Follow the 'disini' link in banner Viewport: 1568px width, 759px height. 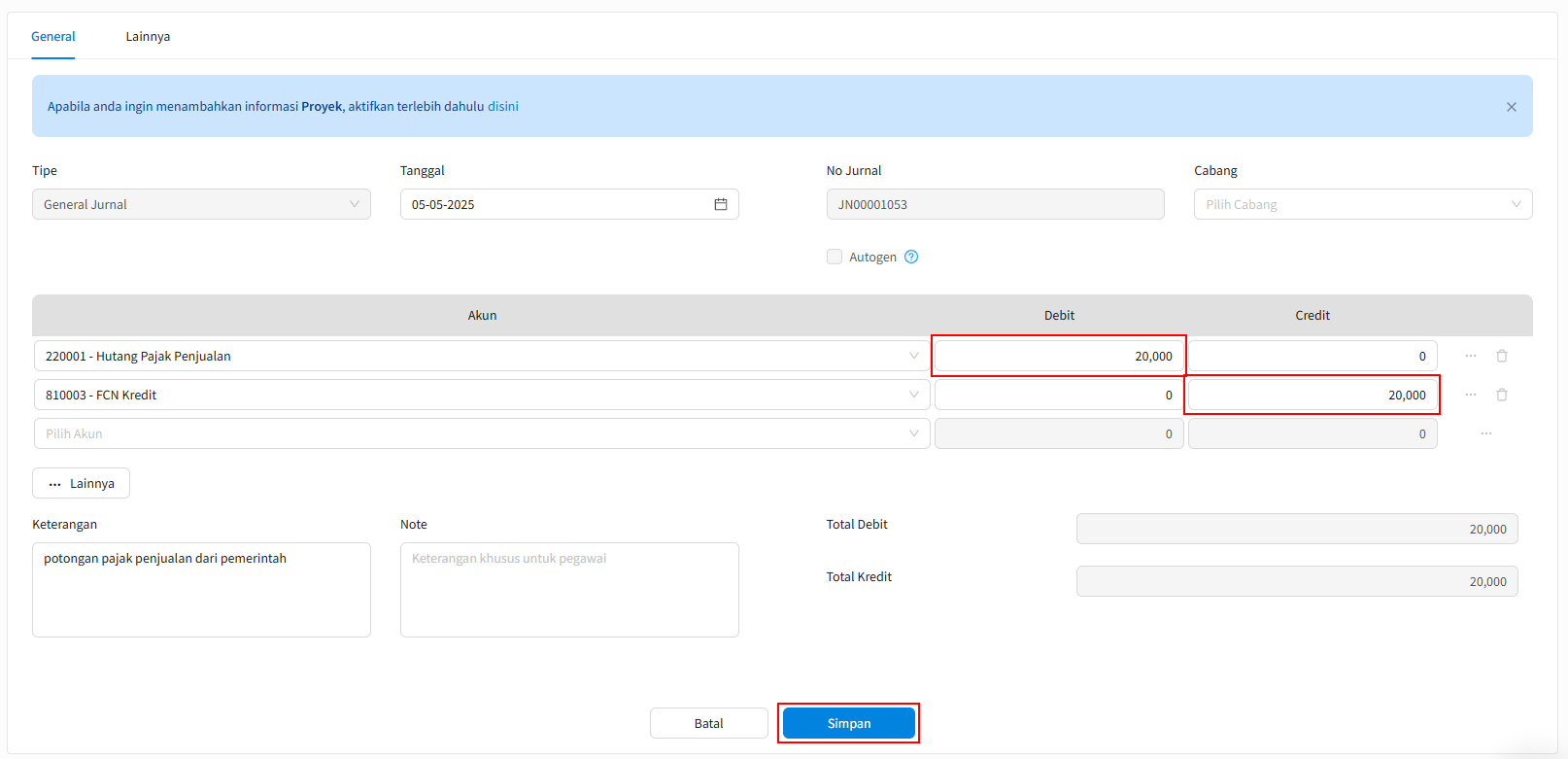tap(503, 106)
